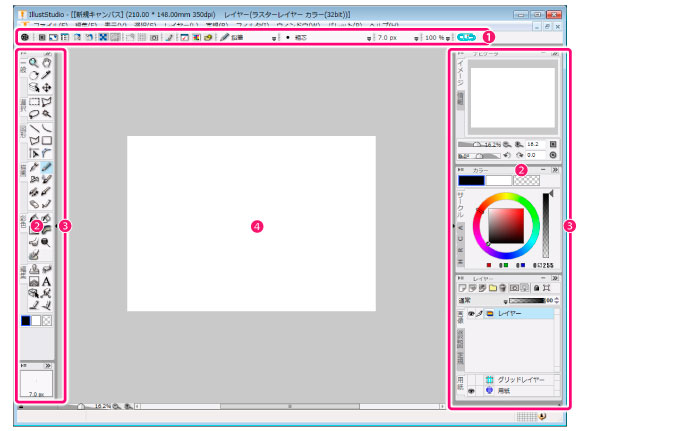Select the Zoom magnifier tool in the toolbox
This screenshot has width=696, height=431.
[x=34, y=63]
